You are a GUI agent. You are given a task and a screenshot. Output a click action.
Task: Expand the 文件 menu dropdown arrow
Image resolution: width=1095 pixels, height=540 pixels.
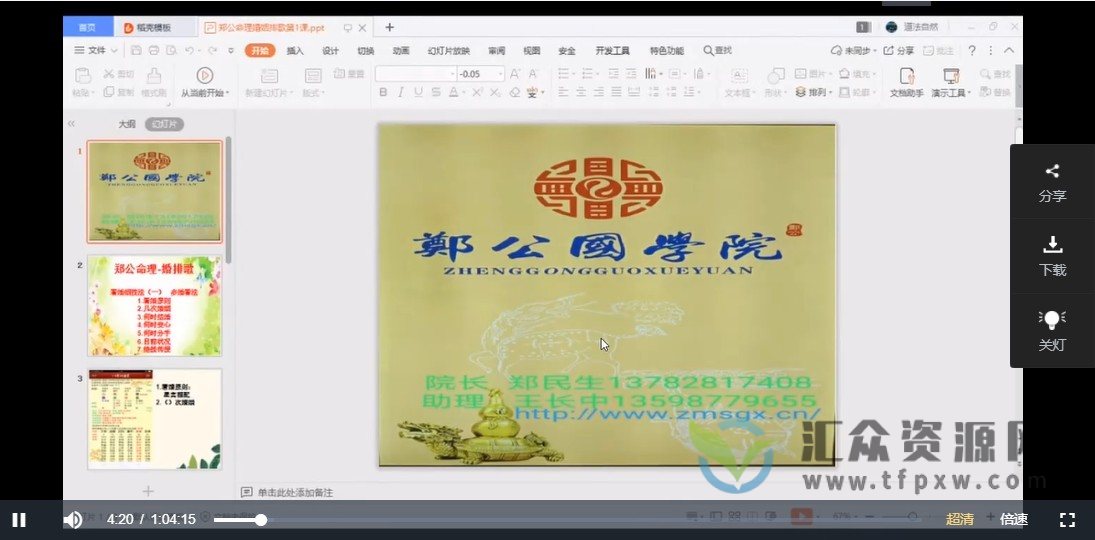(x=115, y=50)
